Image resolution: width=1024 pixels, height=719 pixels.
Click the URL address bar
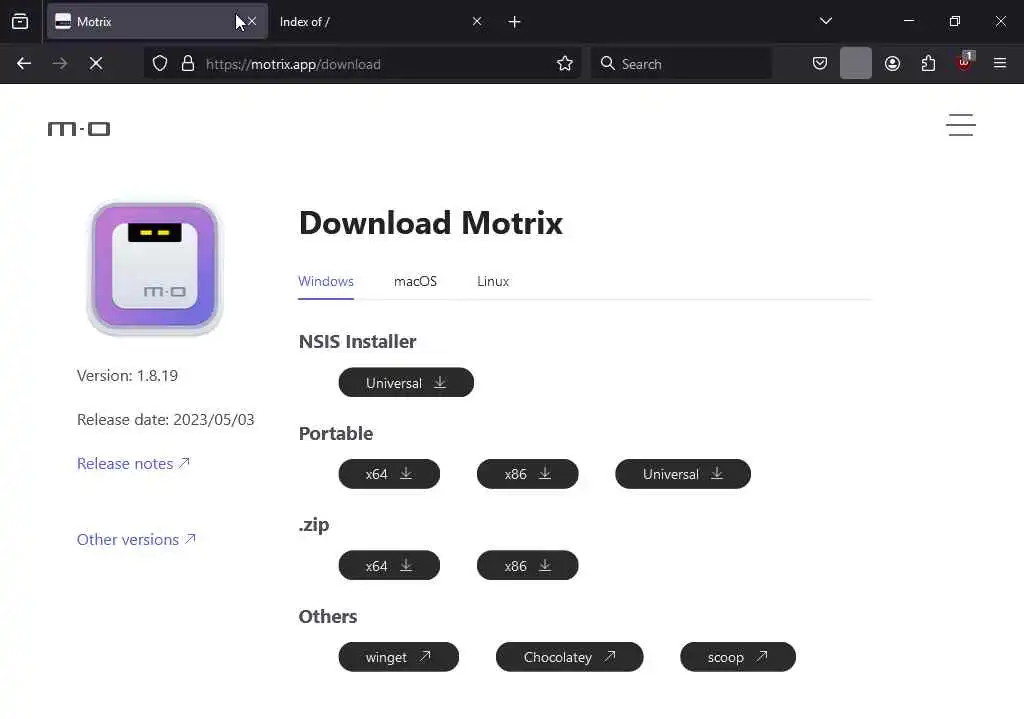tap(362, 63)
